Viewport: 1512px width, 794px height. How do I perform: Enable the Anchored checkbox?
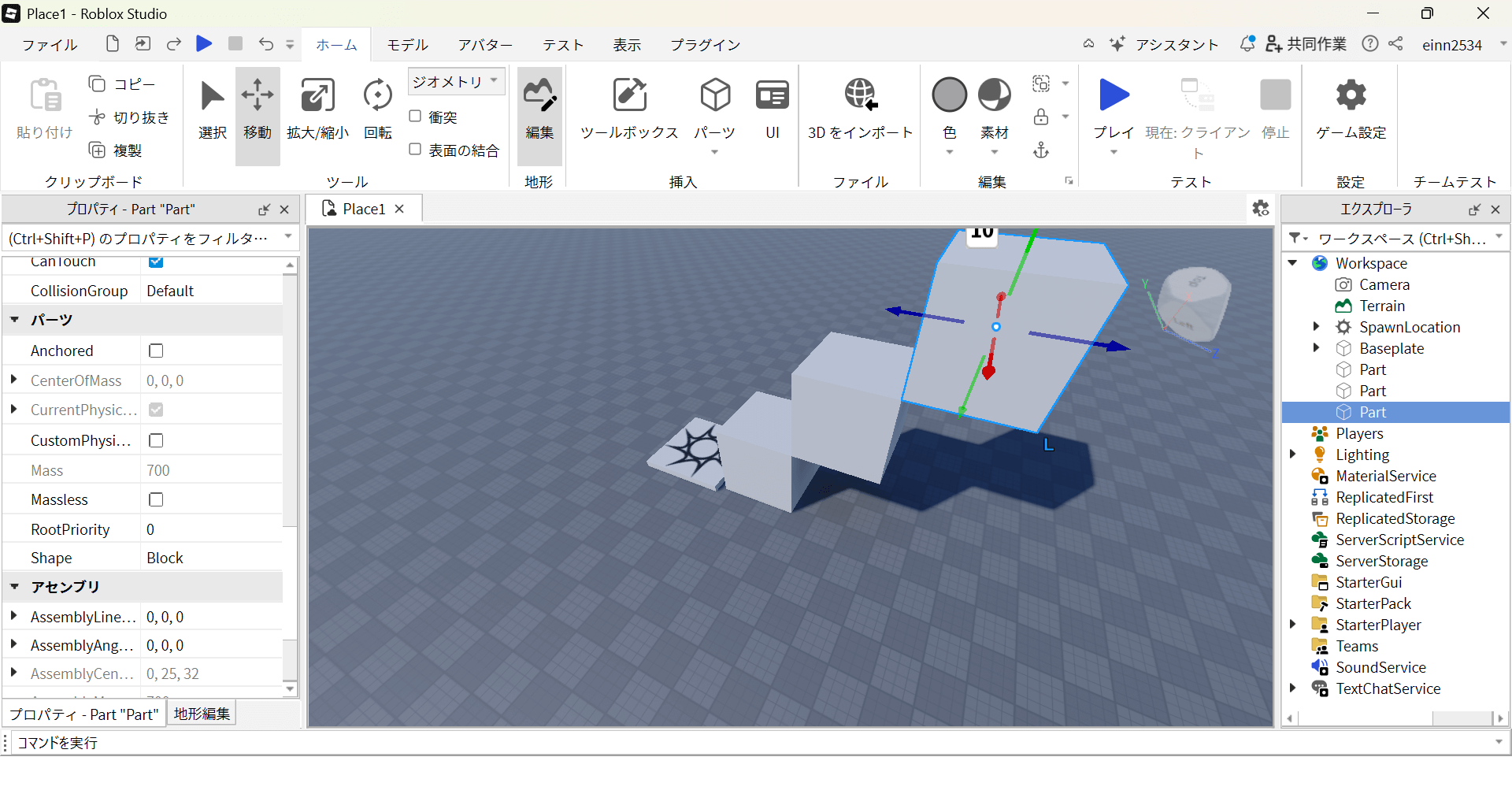click(x=156, y=351)
